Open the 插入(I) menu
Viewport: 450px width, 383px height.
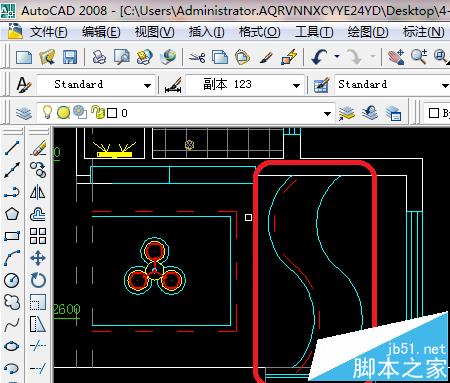coord(207,32)
